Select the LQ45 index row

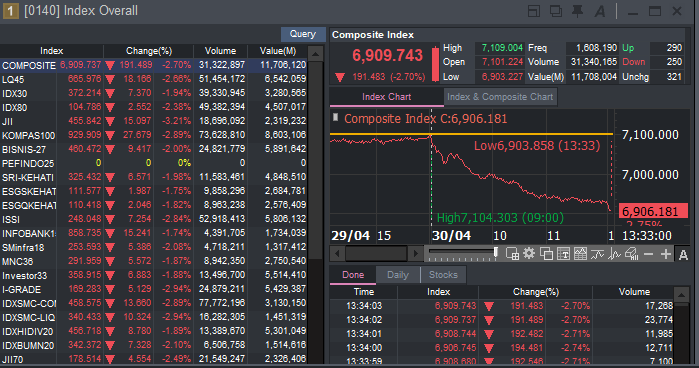pyautogui.click(x=154, y=79)
